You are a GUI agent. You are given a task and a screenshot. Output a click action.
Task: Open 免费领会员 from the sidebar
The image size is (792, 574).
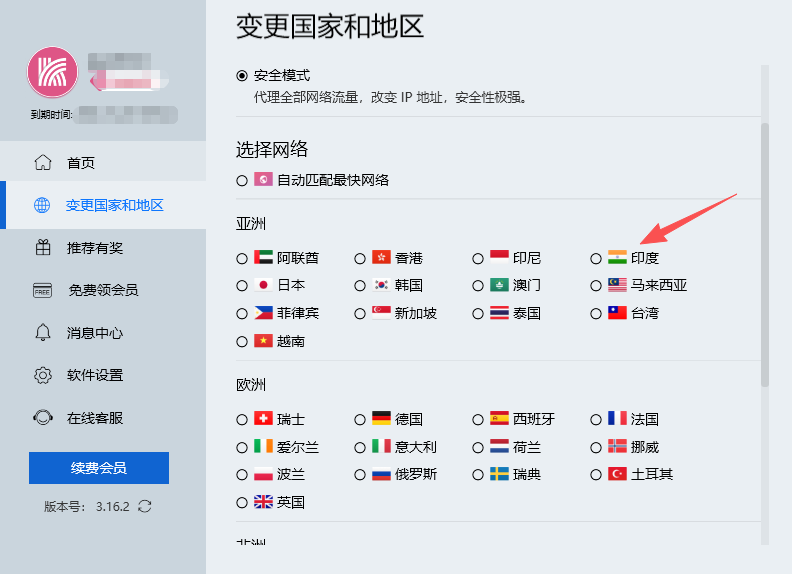[x=103, y=291]
